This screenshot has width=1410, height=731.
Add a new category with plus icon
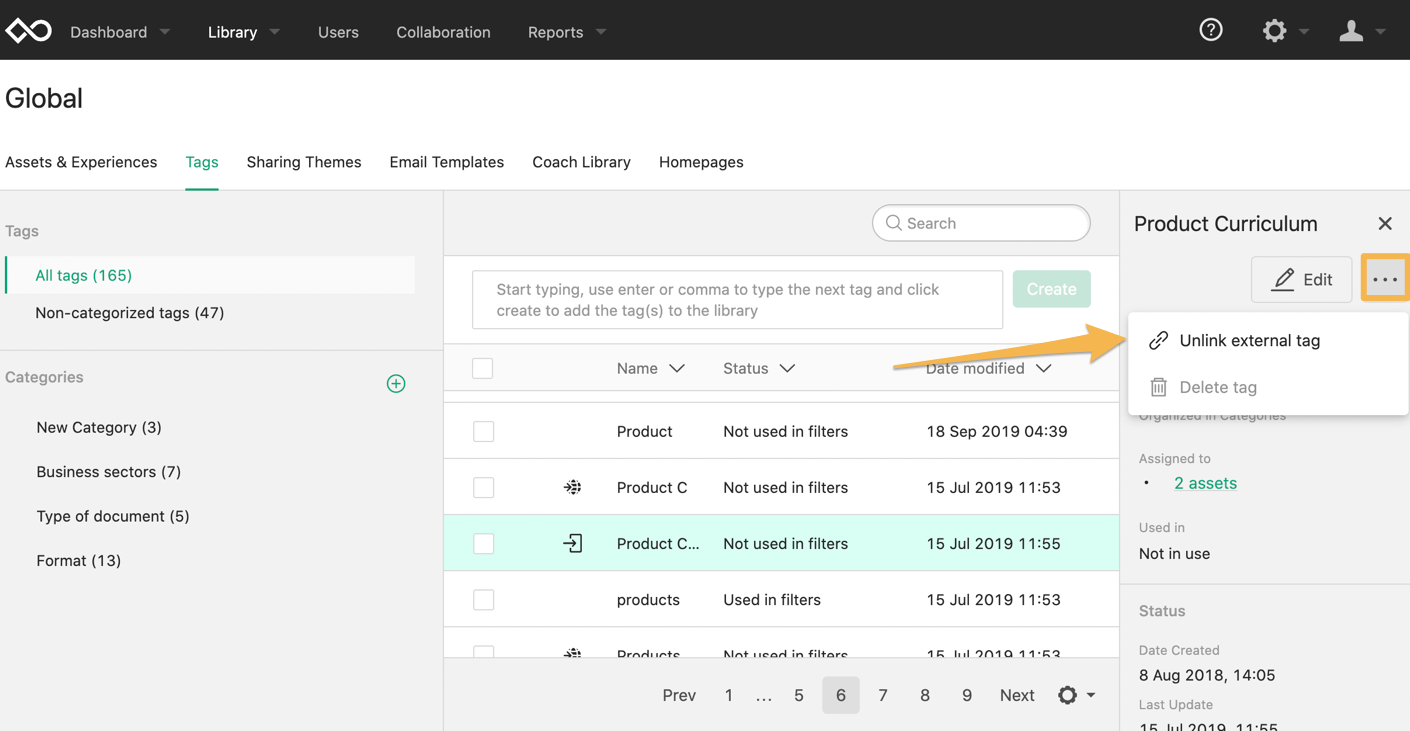click(x=396, y=383)
